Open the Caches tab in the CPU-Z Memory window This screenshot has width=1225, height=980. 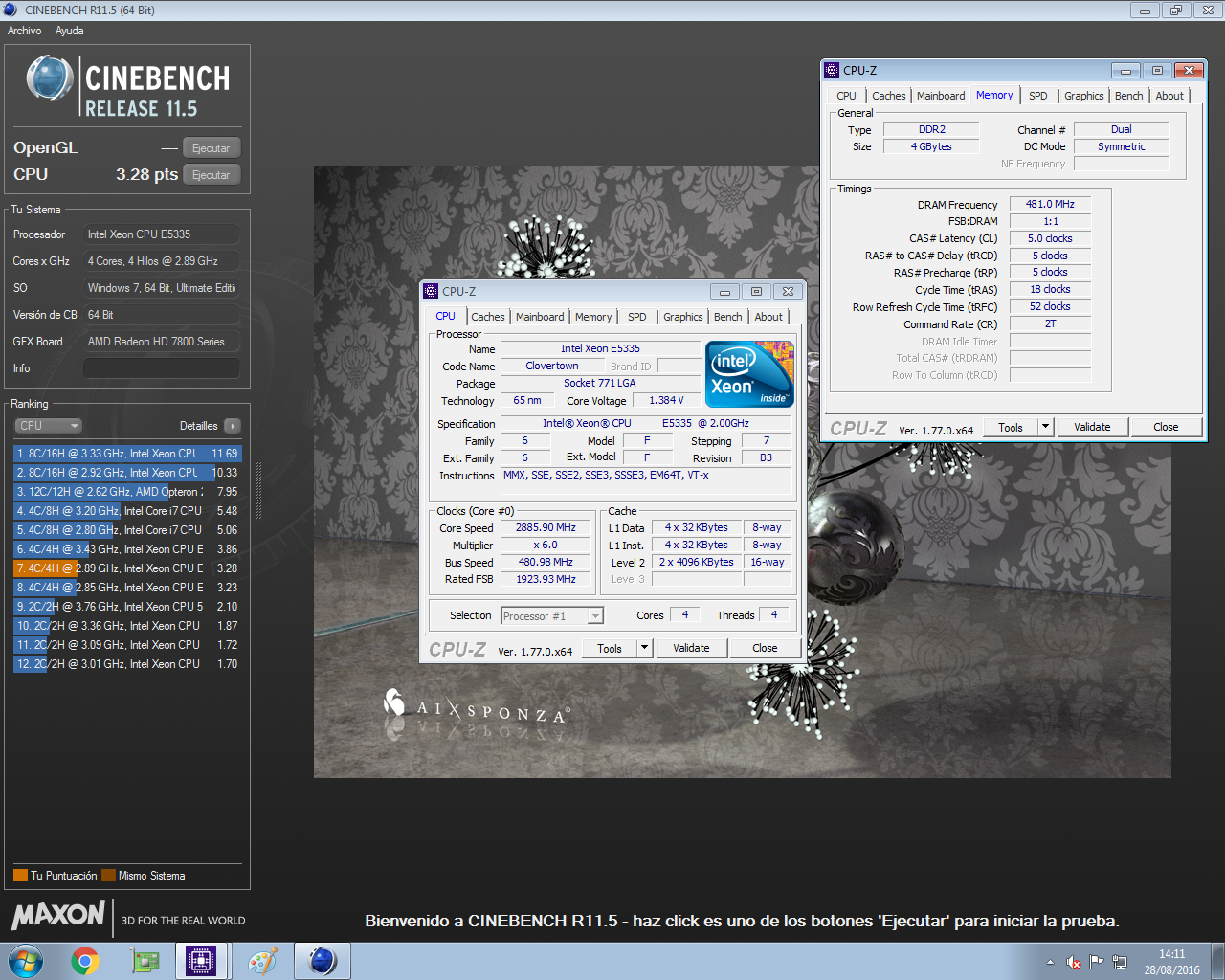pyautogui.click(x=889, y=96)
